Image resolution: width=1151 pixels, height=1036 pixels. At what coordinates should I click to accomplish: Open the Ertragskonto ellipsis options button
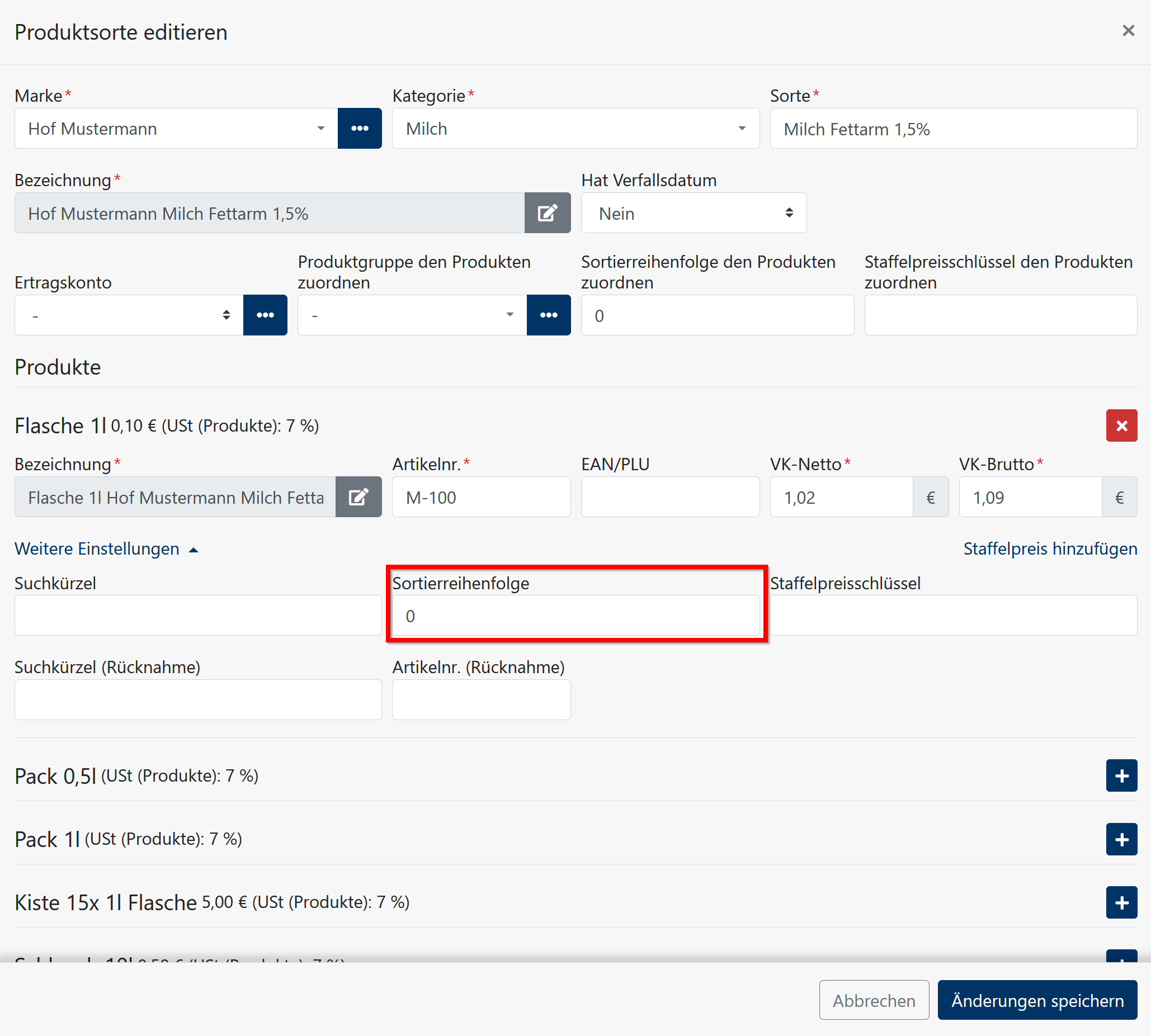(x=265, y=315)
